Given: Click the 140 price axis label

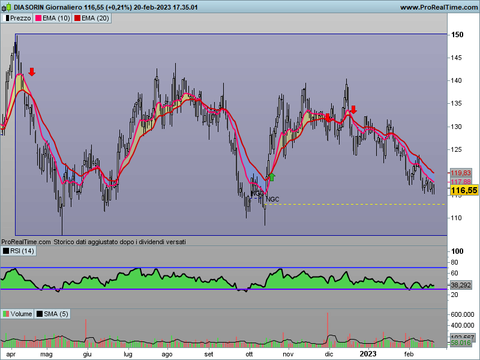Looking at the screenshot, I should click(456, 80).
